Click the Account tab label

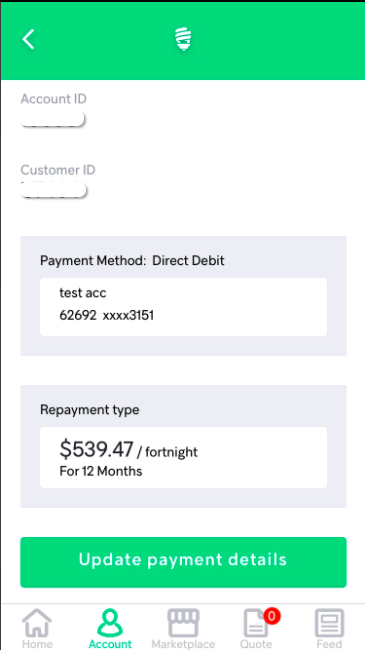pos(110,644)
